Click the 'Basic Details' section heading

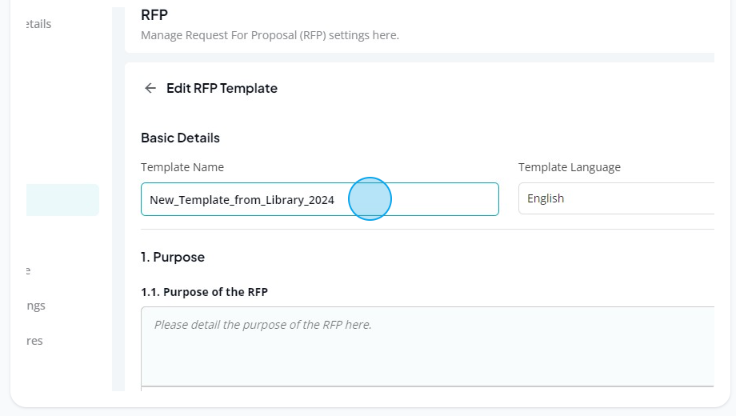point(180,138)
